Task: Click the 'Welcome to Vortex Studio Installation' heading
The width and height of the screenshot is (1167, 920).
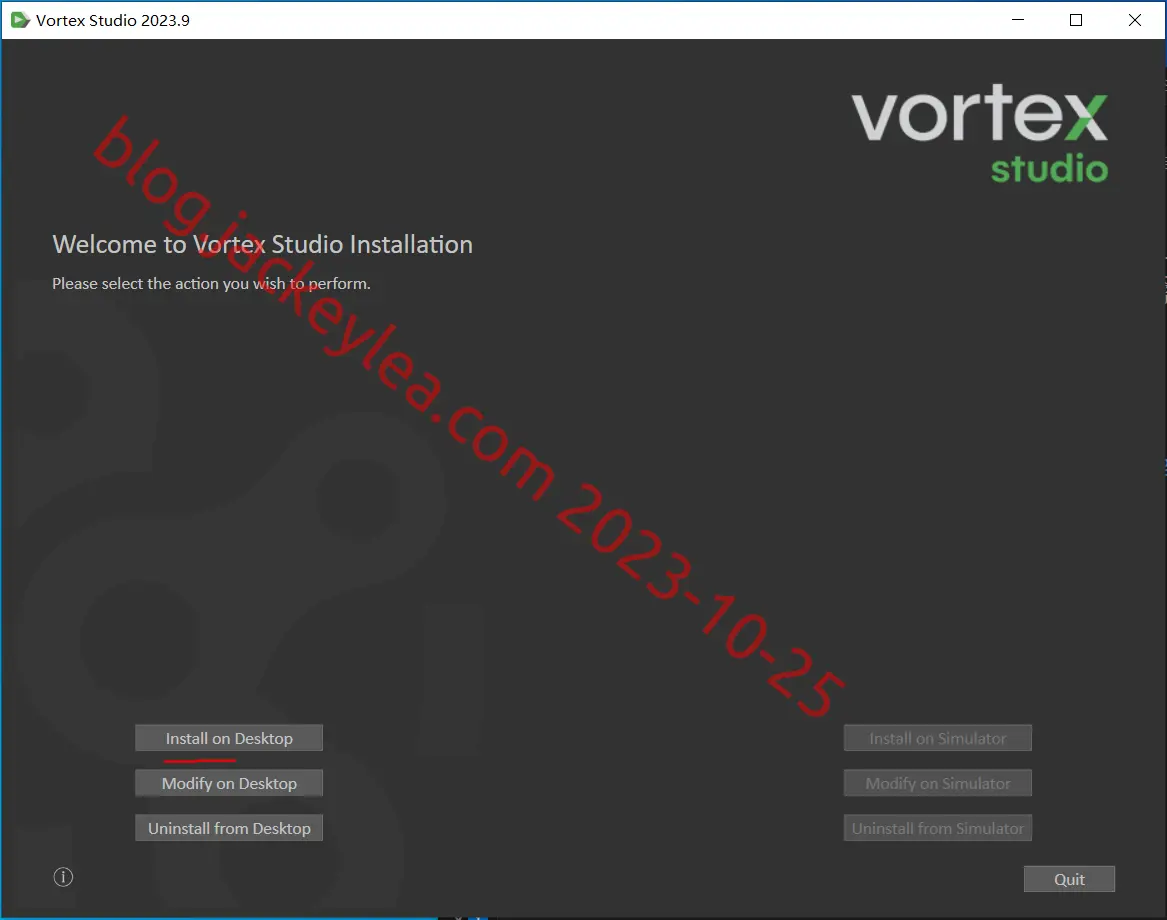Action: [262, 244]
